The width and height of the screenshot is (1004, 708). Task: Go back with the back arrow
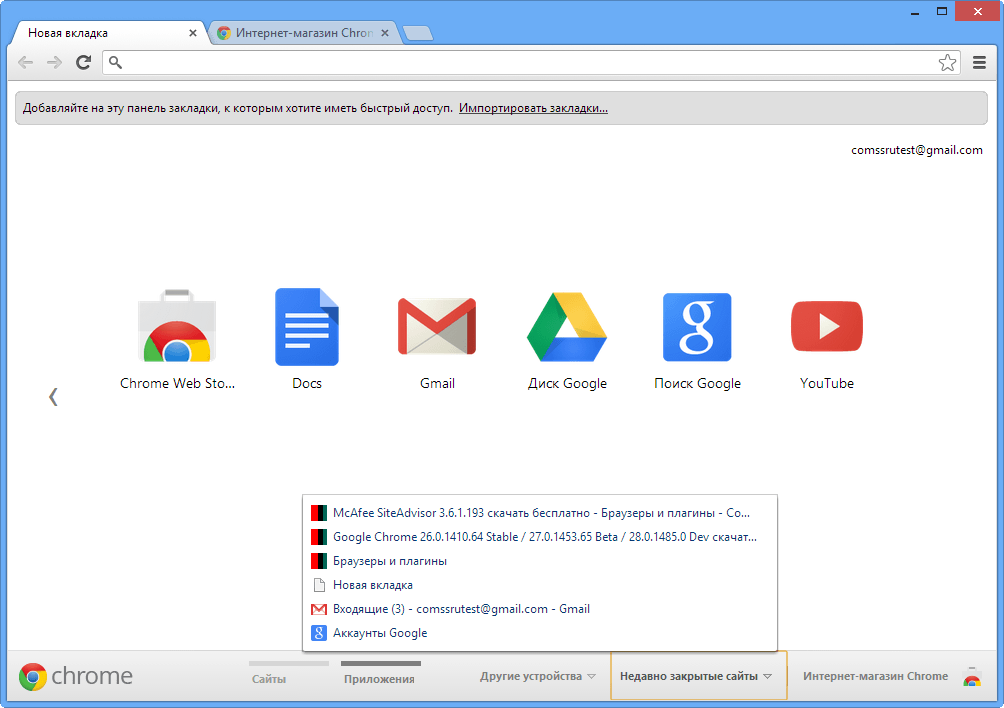pos(26,62)
